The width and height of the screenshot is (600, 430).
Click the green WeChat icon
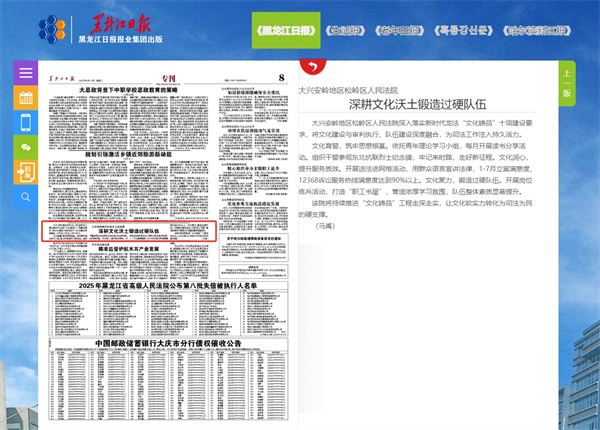pyautogui.click(x=26, y=147)
